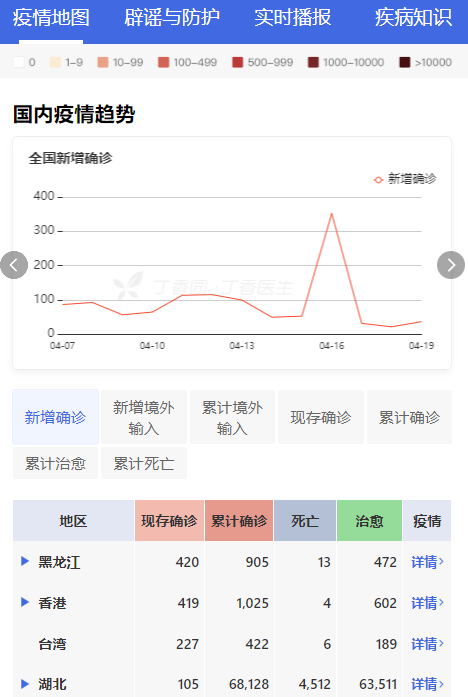Switch to 实时播报 tab

click(x=292, y=18)
